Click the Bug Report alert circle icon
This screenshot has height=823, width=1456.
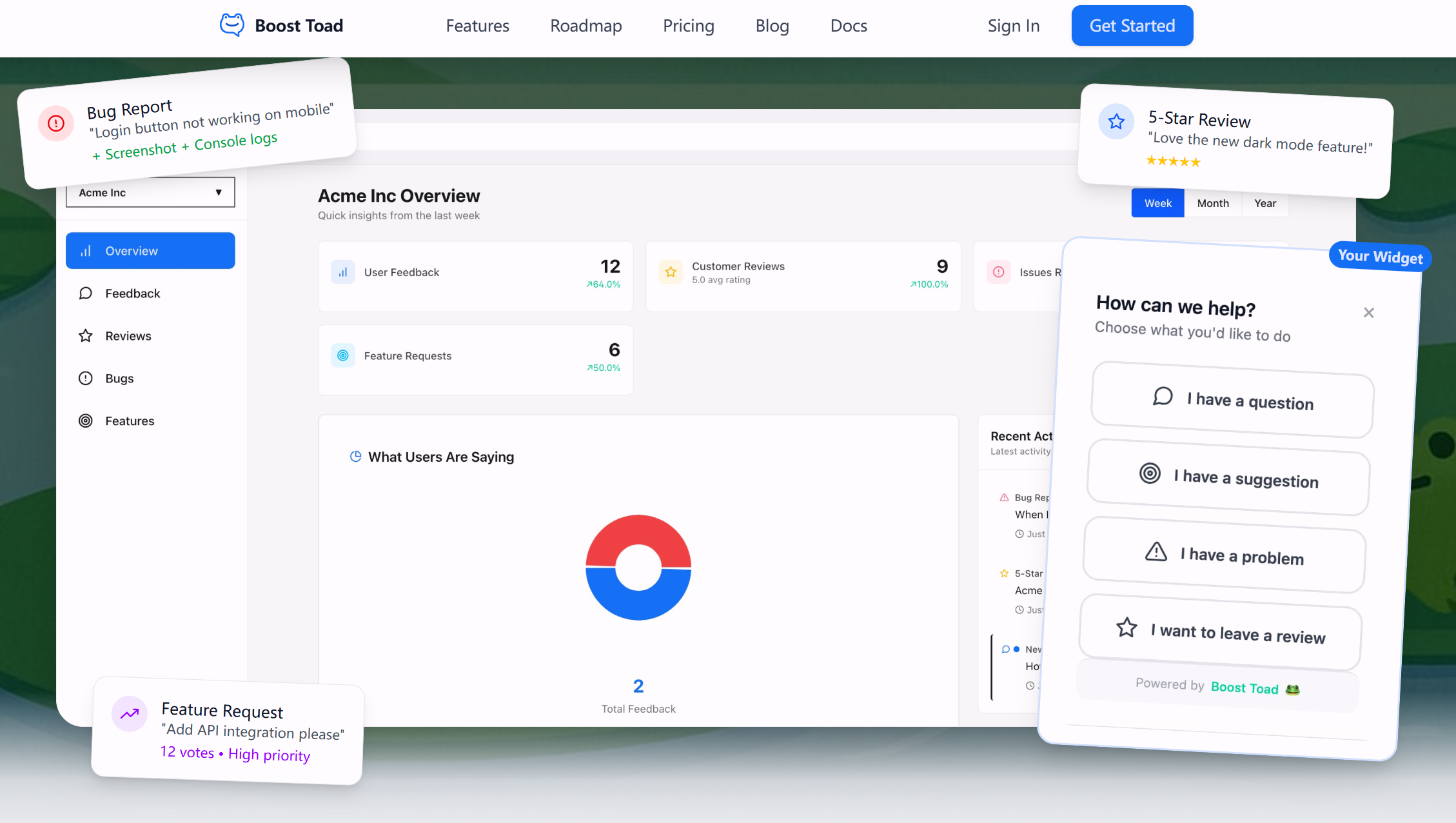56,123
